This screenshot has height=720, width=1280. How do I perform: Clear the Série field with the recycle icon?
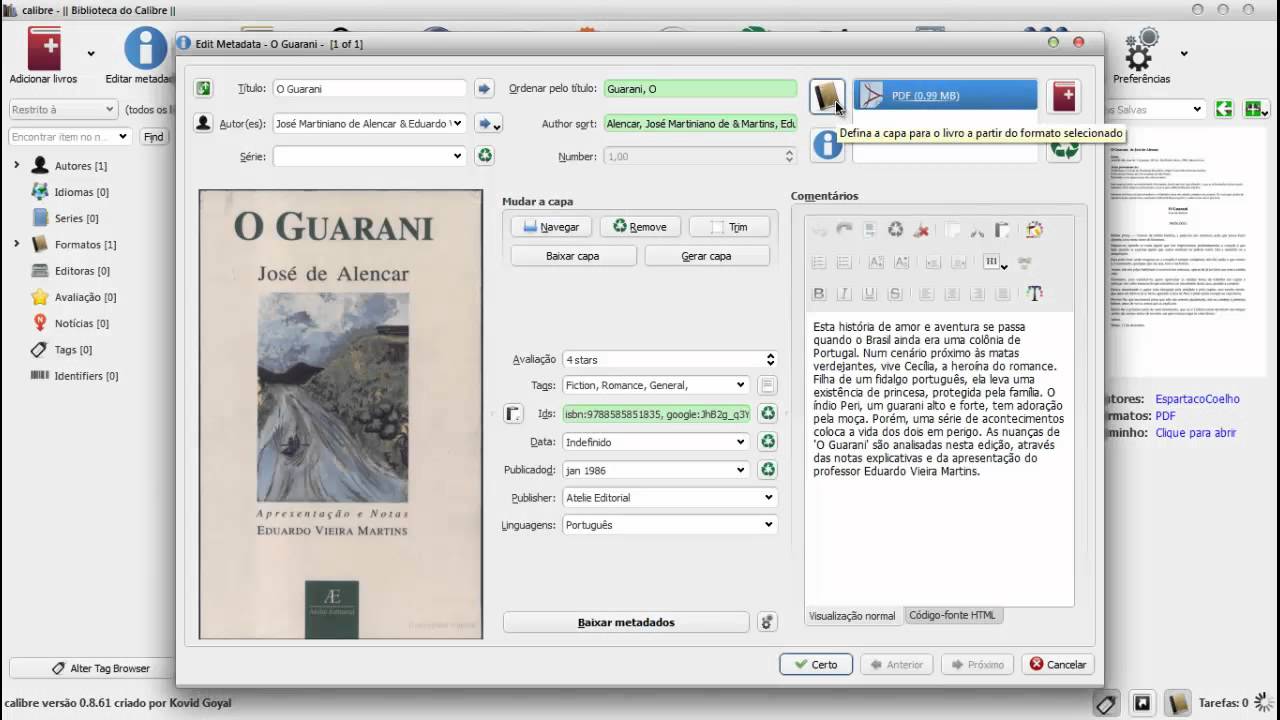tap(484, 156)
